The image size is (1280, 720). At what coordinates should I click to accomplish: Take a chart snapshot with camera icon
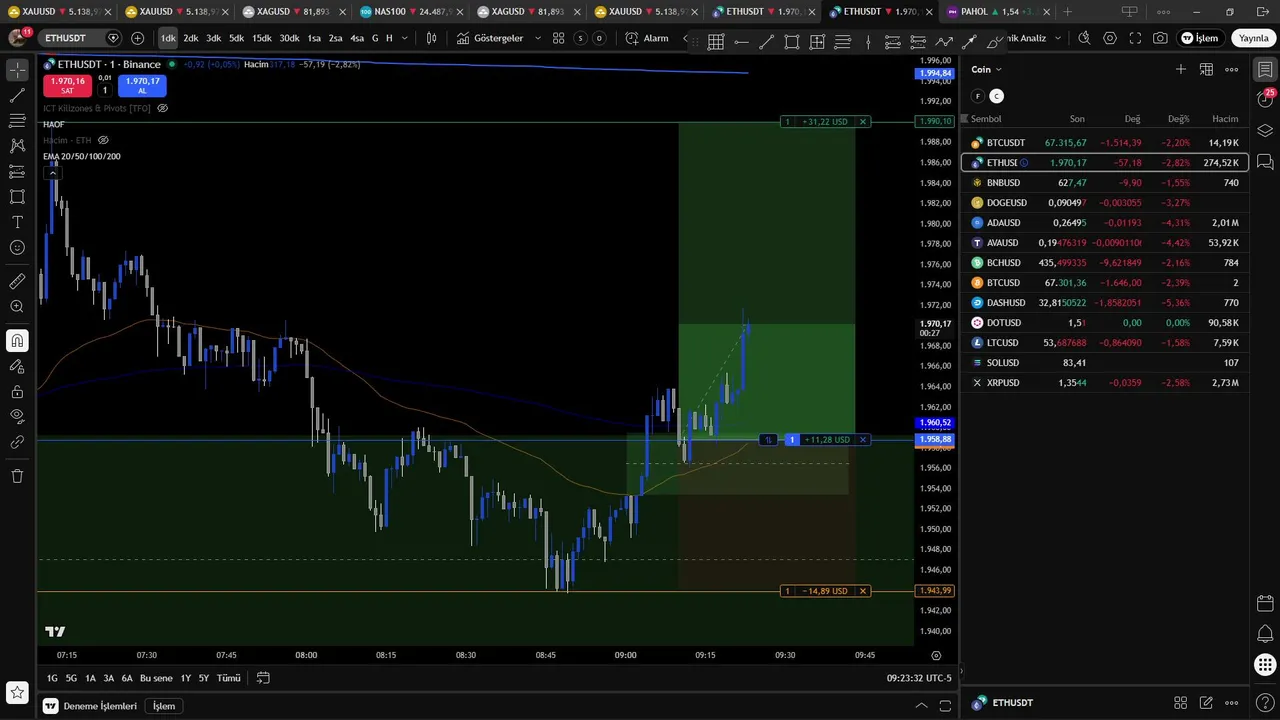(1160, 38)
